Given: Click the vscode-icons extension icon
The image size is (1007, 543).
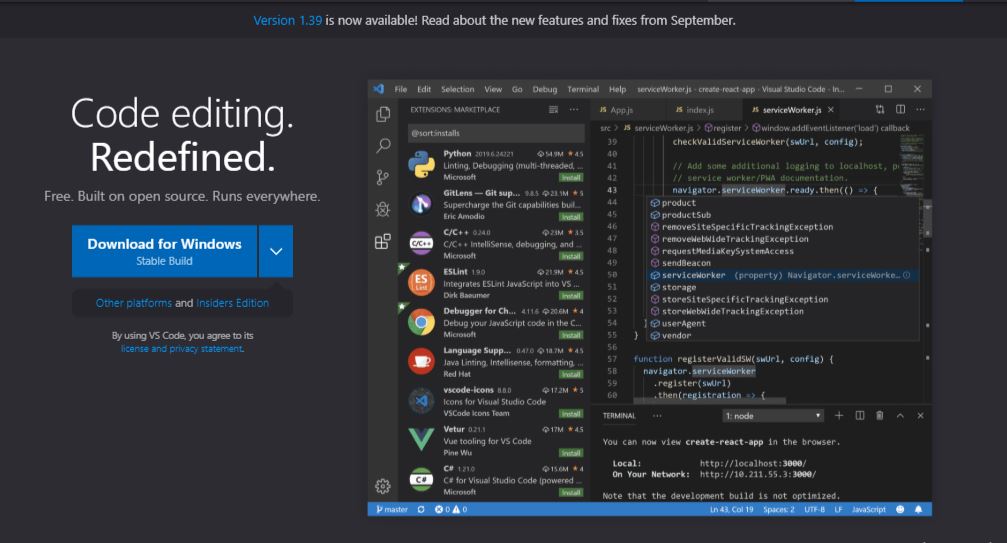Looking at the screenshot, I should coord(421,401).
